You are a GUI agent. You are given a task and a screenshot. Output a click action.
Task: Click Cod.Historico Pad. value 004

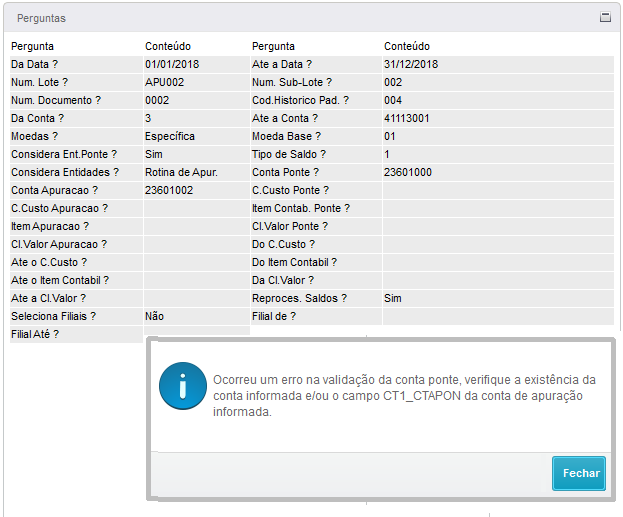[x=393, y=100]
